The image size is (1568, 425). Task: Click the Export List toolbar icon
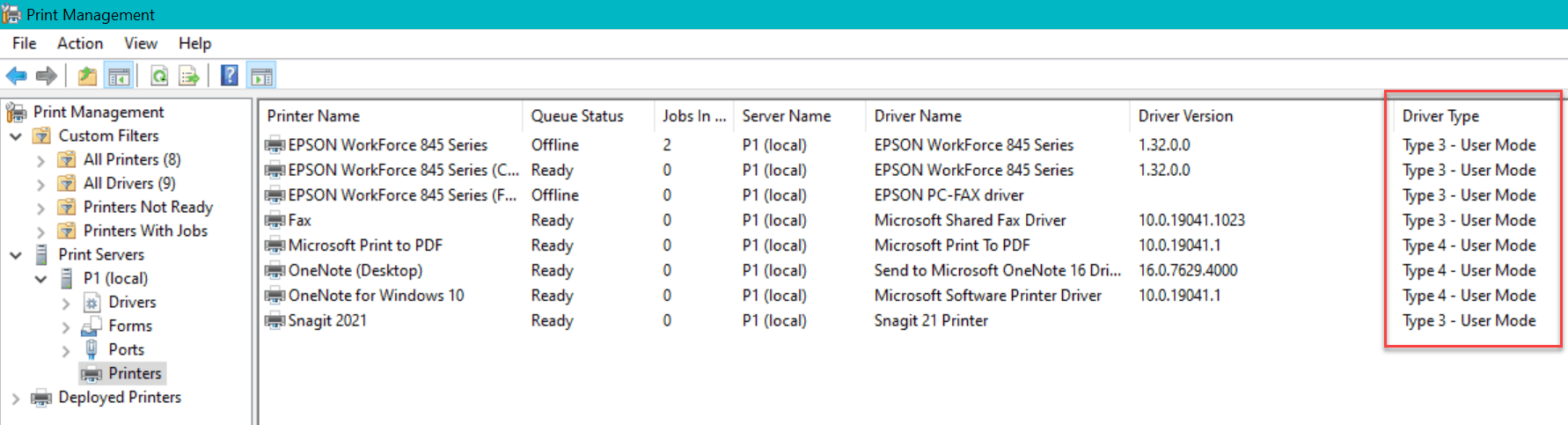pyautogui.click(x=189, y=77)
